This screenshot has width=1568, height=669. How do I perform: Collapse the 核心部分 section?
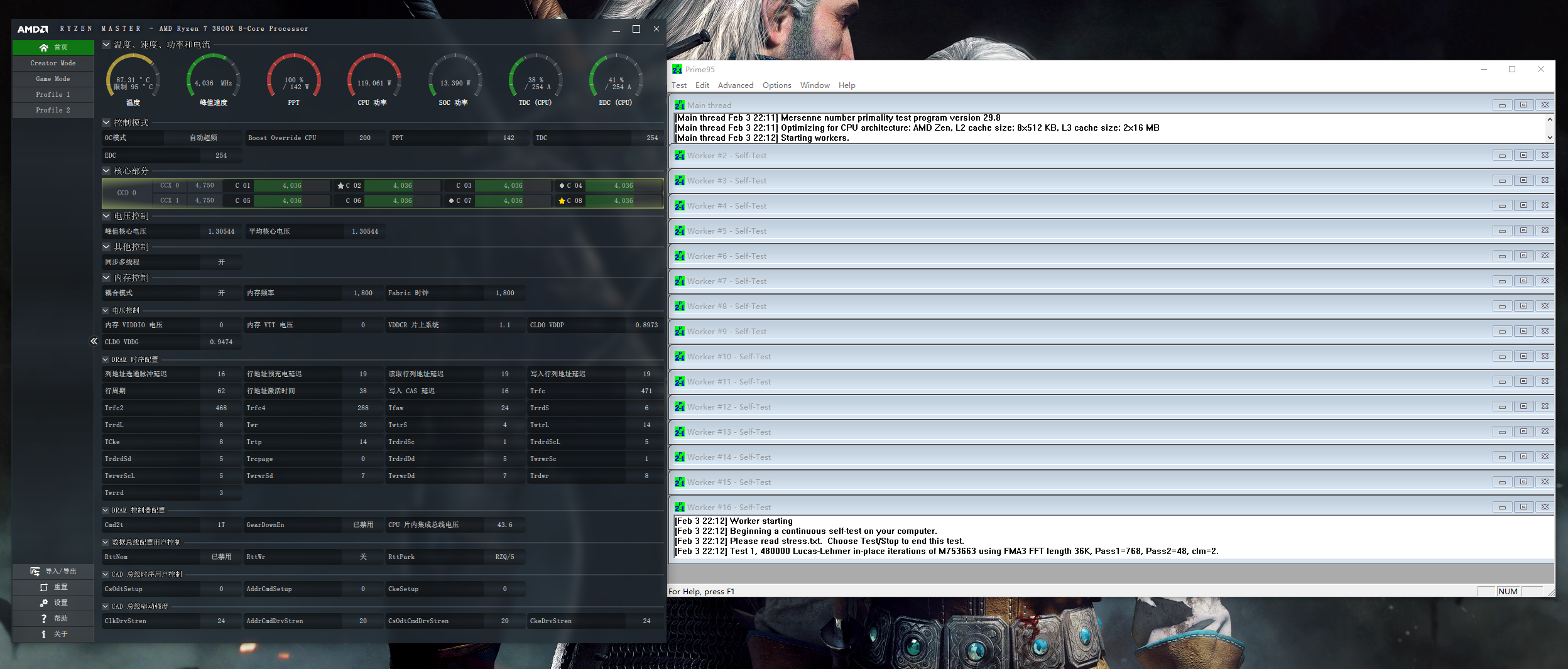pyautogui.click(x=106, y=171)
